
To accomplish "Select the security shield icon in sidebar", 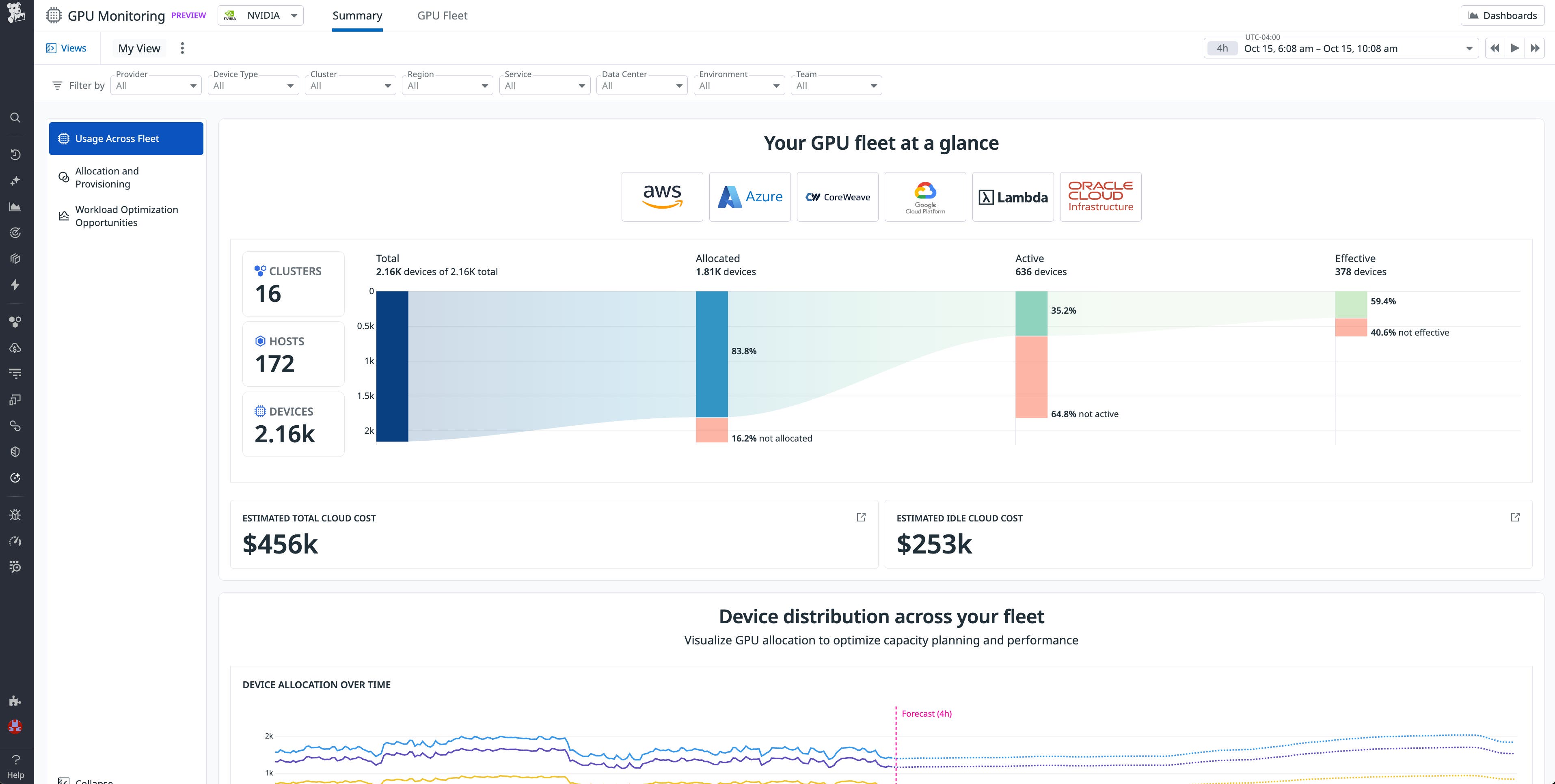I will coord(16,451).
